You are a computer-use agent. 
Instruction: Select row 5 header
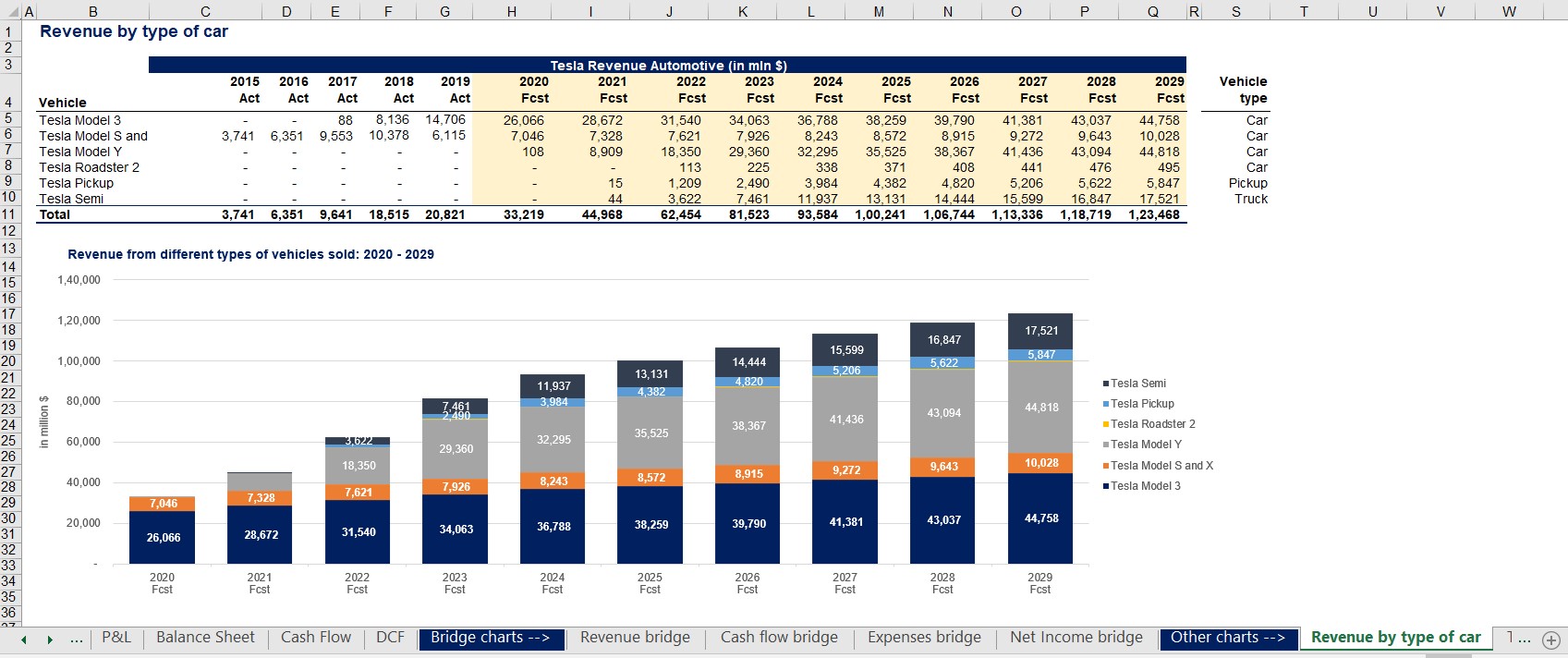click(x=10, y=120)
